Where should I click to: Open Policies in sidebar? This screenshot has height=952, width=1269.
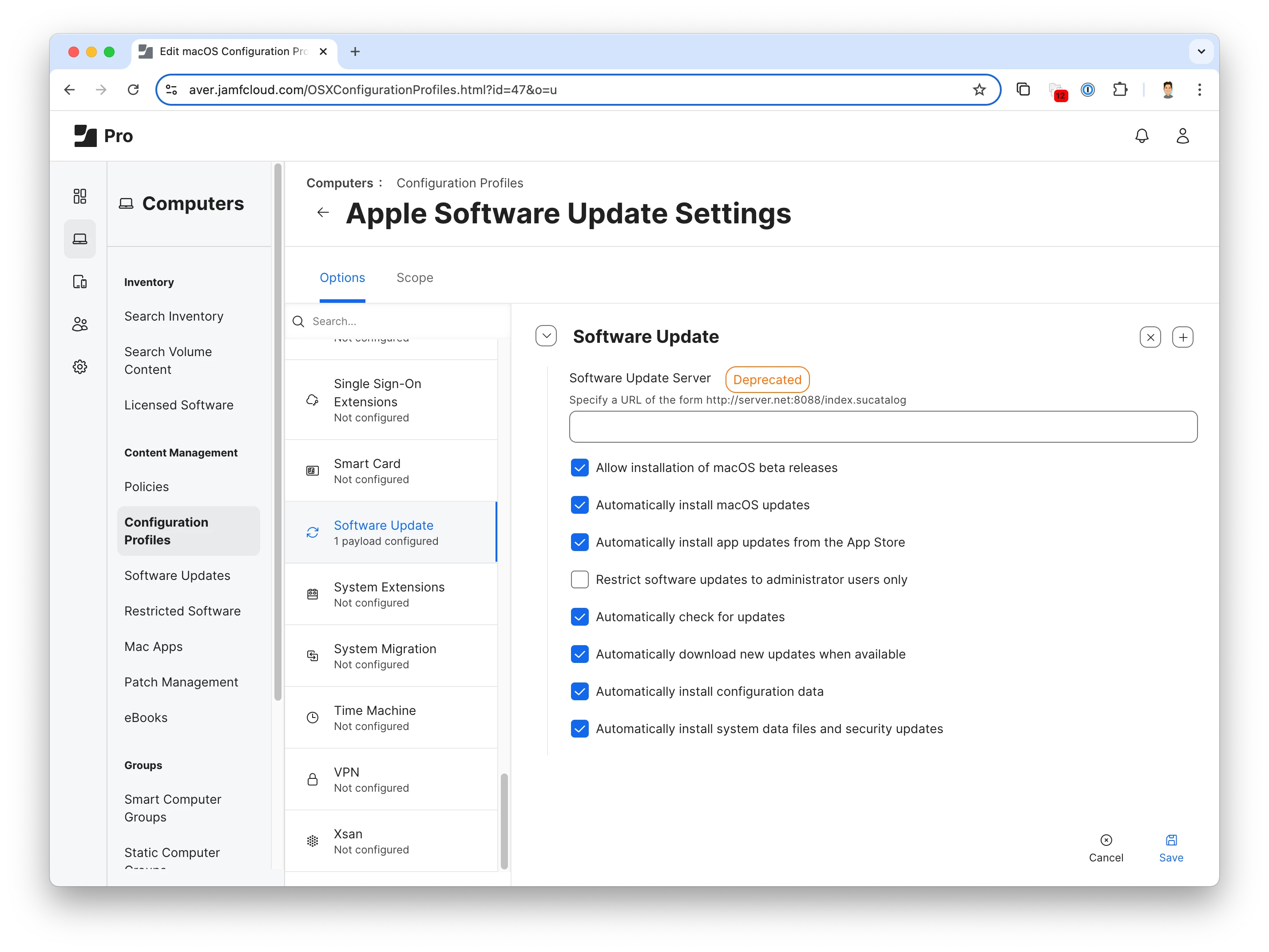147,487
